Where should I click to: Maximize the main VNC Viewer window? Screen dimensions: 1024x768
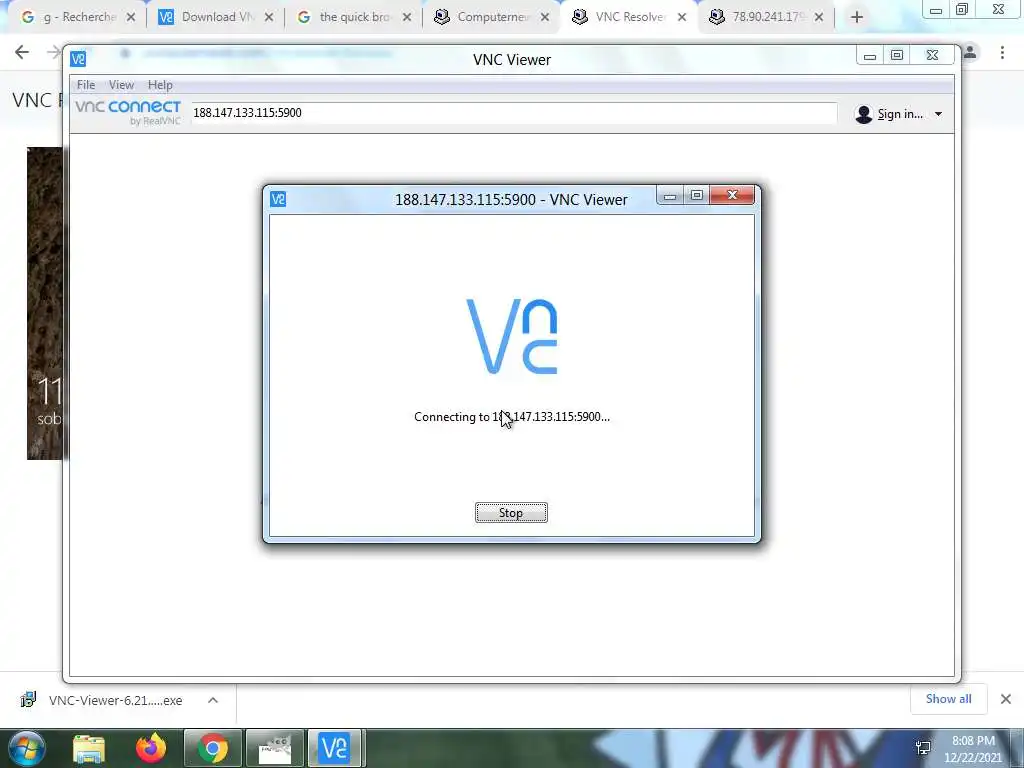point(897,56)
